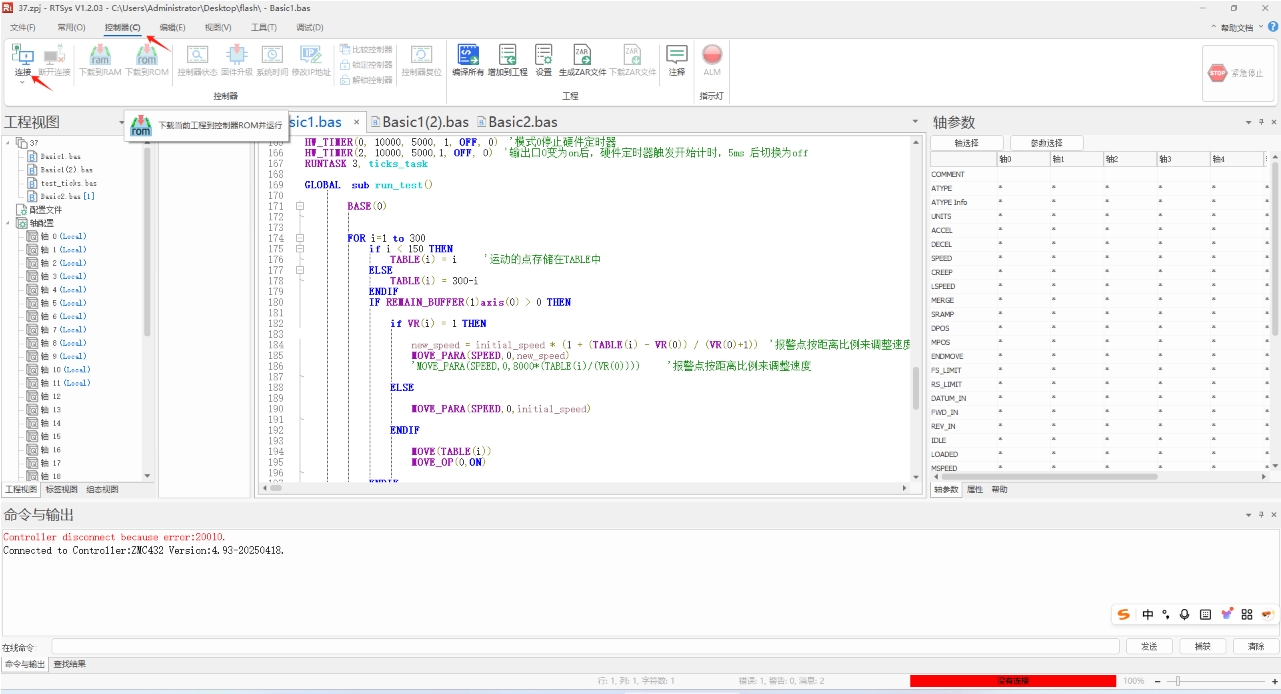Click the 断开连接 disconnect icon
1281x694 pixels.
[54, 56]
